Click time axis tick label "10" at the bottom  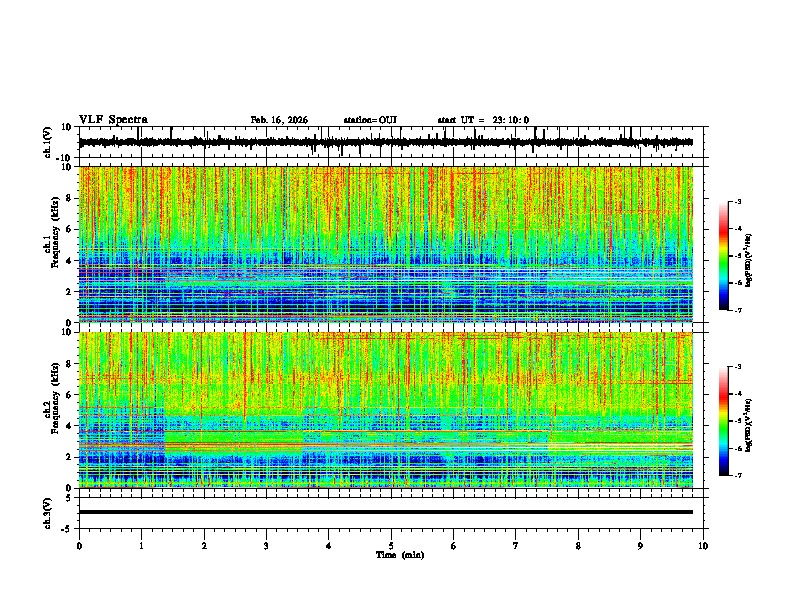tap(703, 546)
